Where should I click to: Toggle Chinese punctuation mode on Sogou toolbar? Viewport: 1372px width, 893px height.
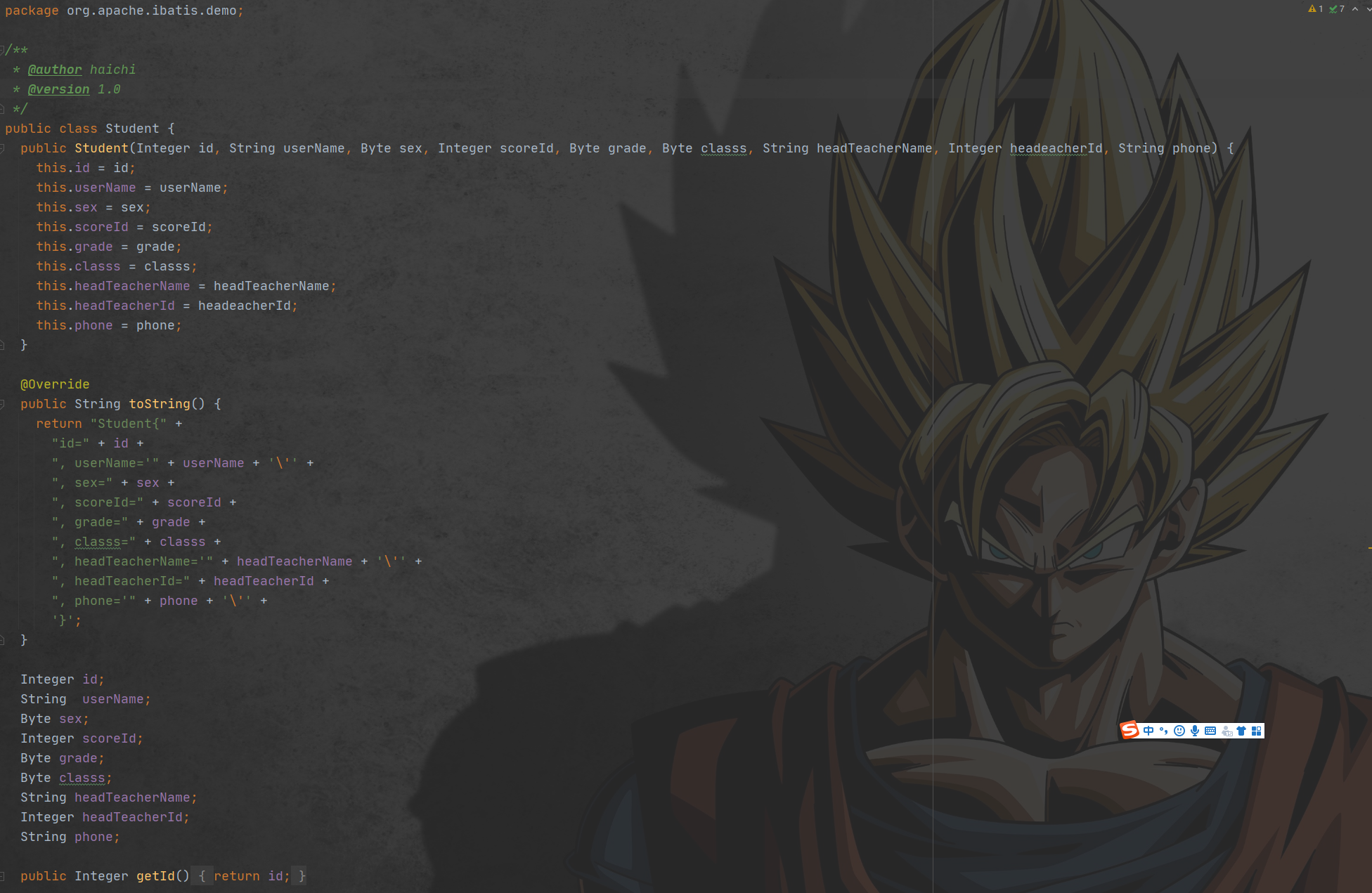point(1164,731)
